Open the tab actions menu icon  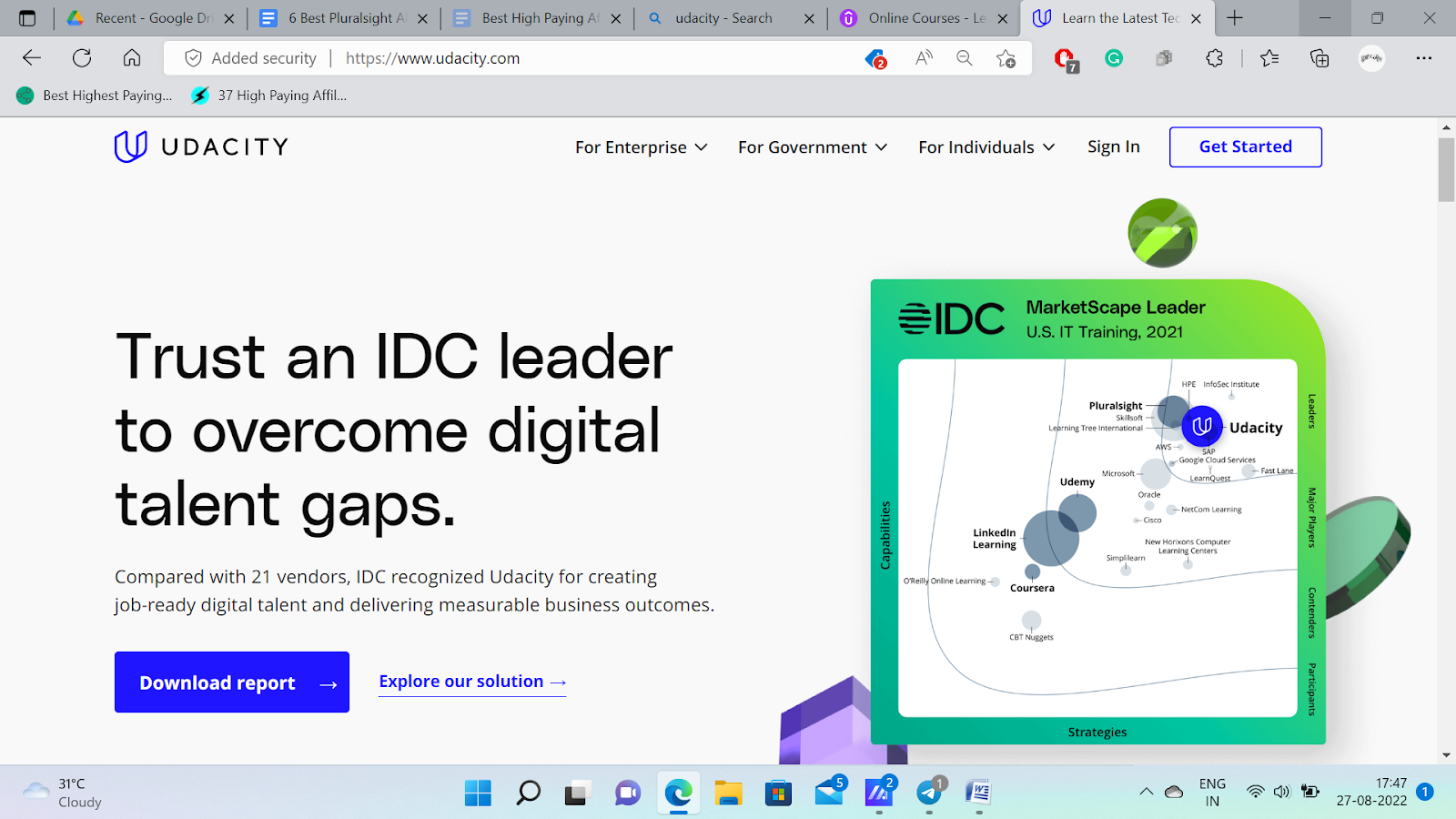pos(27,18)
